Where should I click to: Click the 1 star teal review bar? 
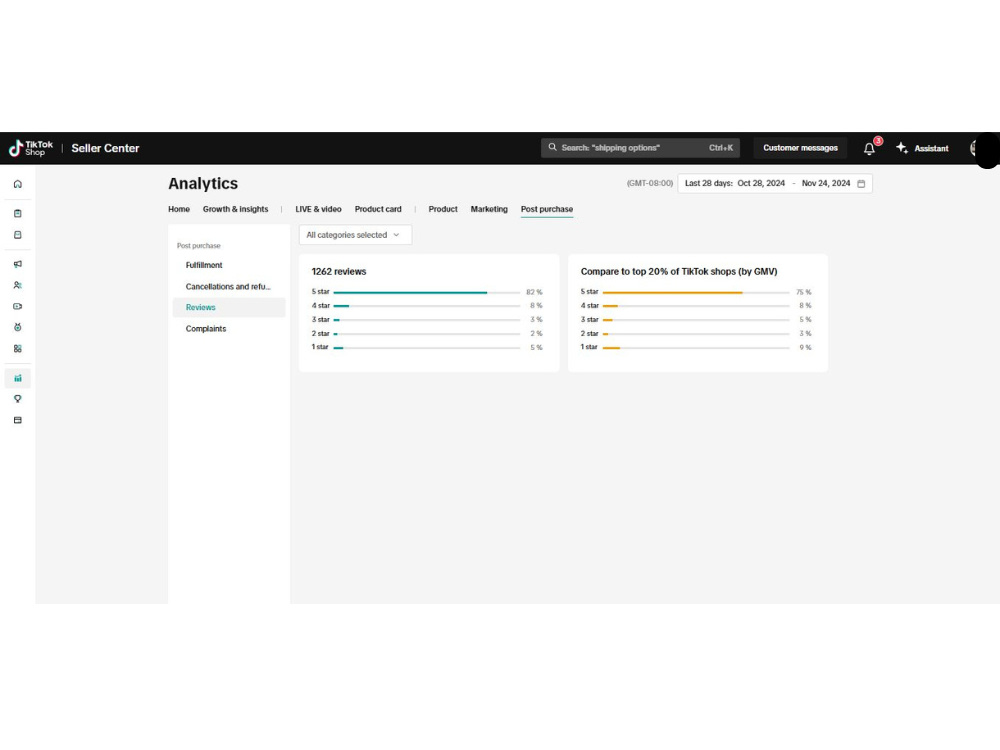[x=339, y=348]
